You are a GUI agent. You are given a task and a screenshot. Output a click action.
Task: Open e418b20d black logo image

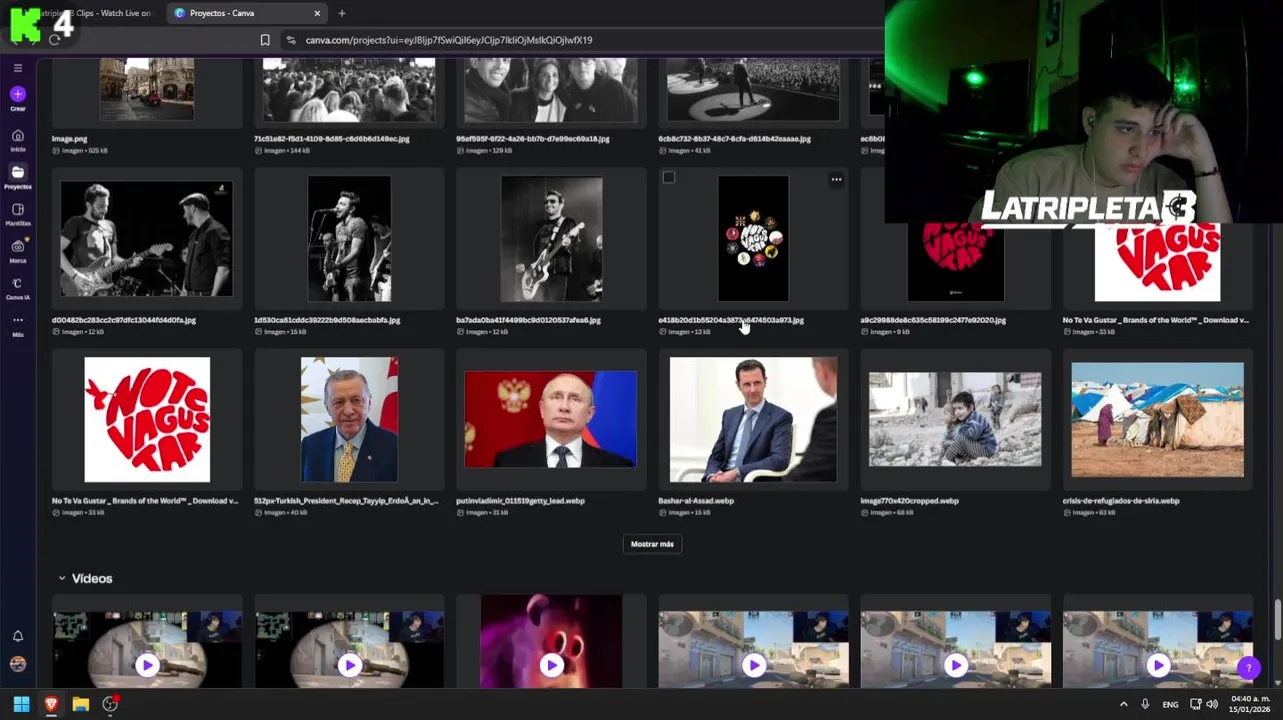(753, 239)
